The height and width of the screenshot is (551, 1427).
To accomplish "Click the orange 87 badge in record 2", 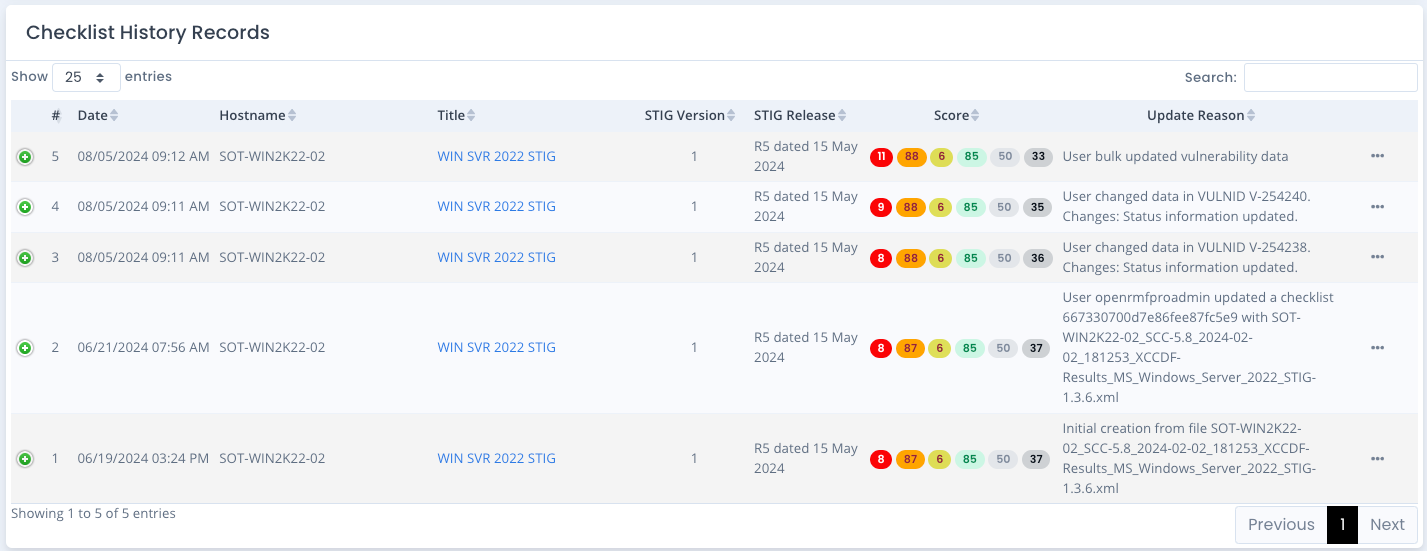I will point(911,348).
